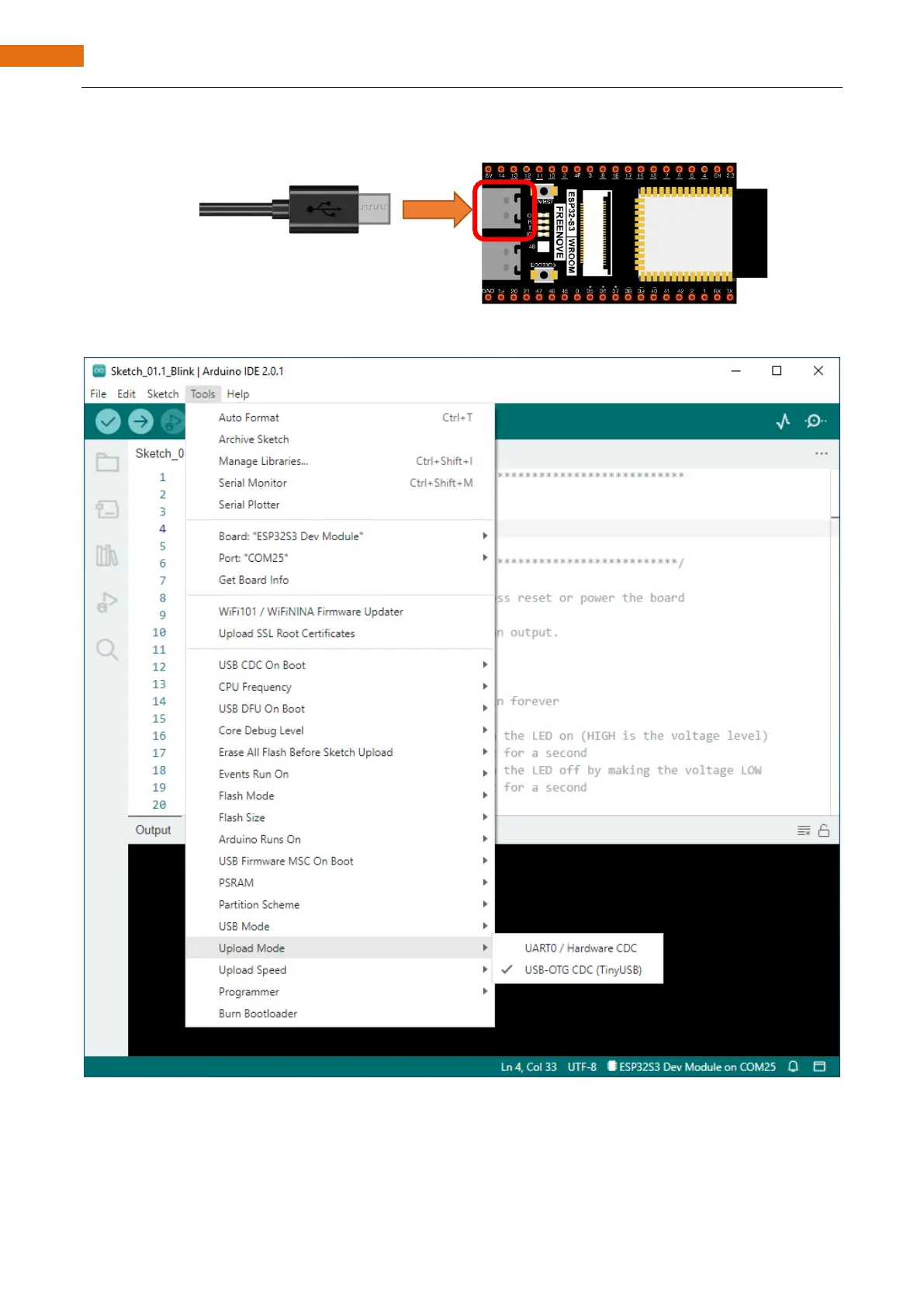Open the Debug sidebar icon

pos(107,602)
